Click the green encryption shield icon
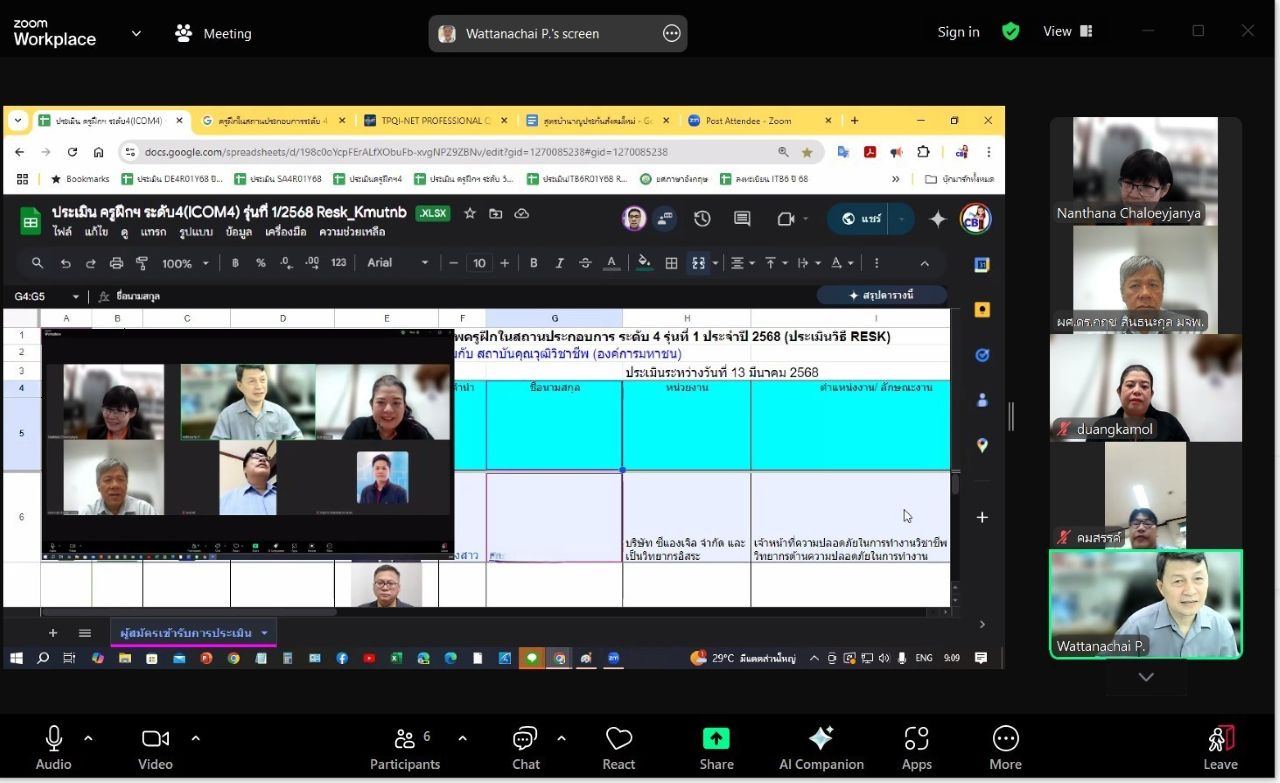Screen dimensions: 1280x783 pos(1011,31)
